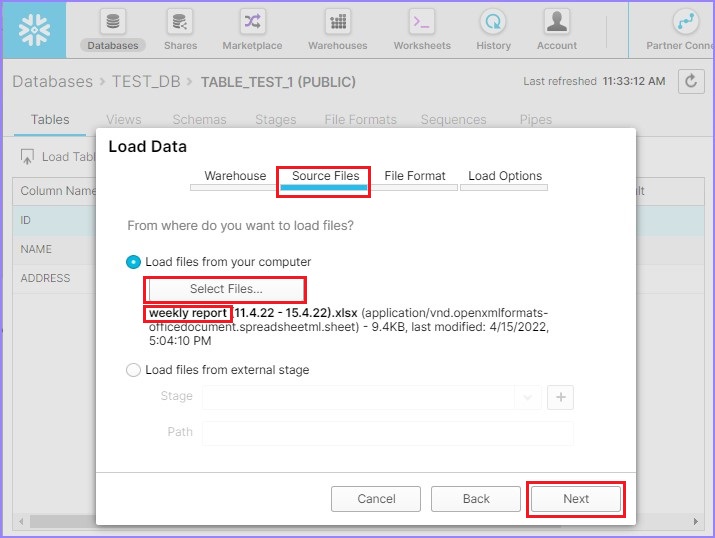
Task: Open the History icon
Action: (x=493, y=21)
